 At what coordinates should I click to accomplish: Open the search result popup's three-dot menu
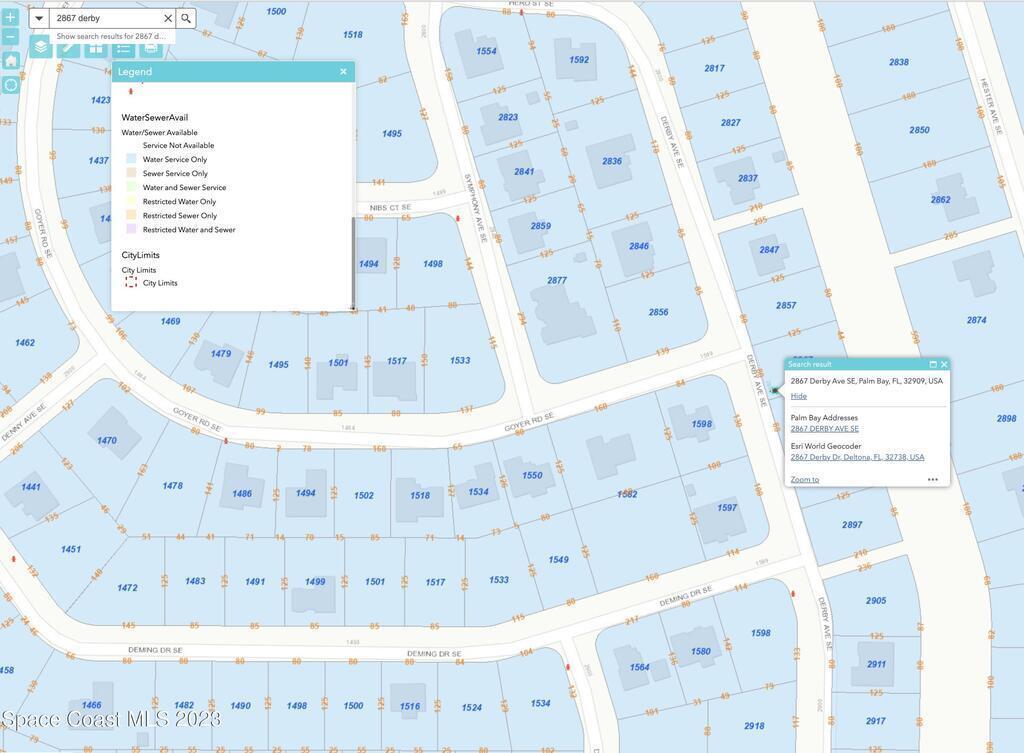pyautogui.click(x=932, y=480)
